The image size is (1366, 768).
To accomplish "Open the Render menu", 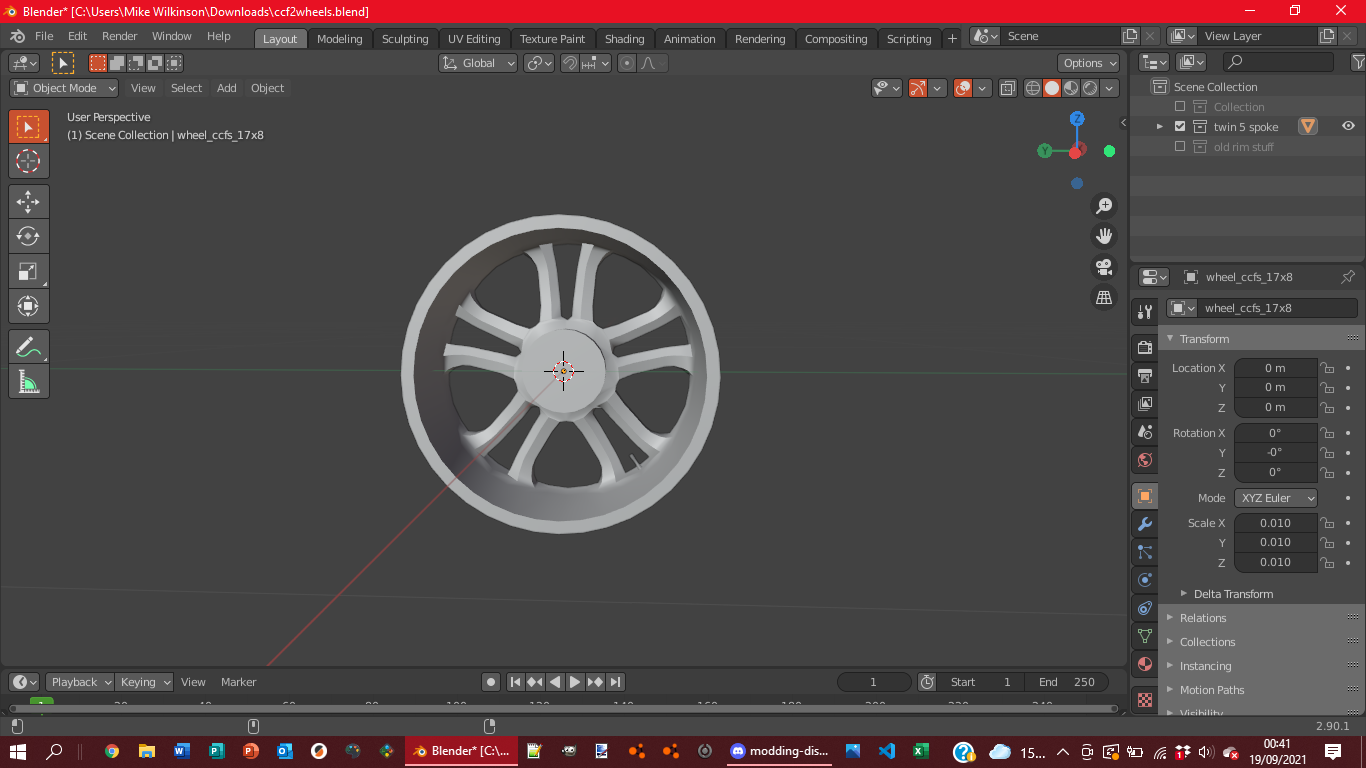I will click(x=119, y=36).
